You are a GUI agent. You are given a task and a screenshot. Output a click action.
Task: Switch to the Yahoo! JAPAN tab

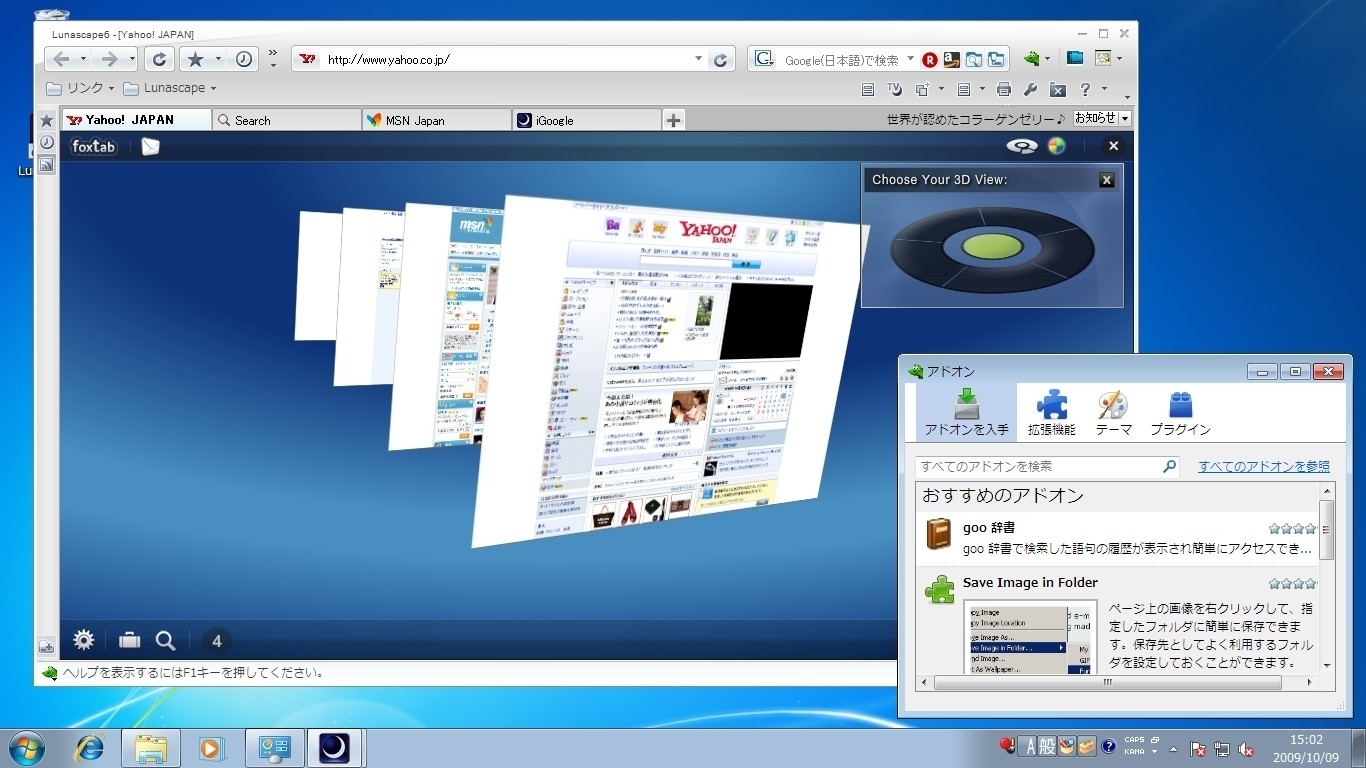pyautogui.click(x=136, y=120)
